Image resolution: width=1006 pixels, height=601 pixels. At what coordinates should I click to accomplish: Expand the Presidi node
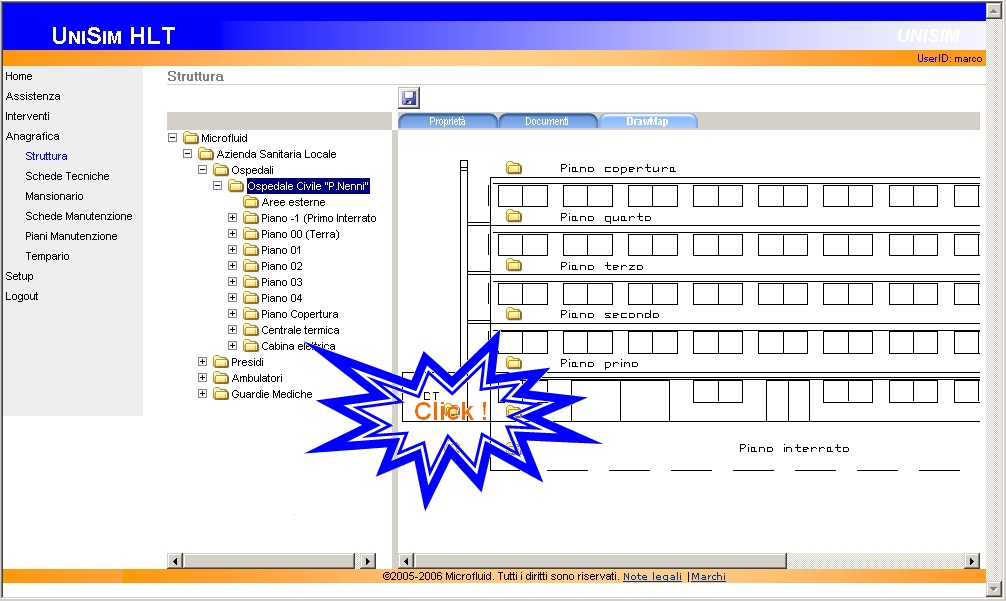coord(202,362)
